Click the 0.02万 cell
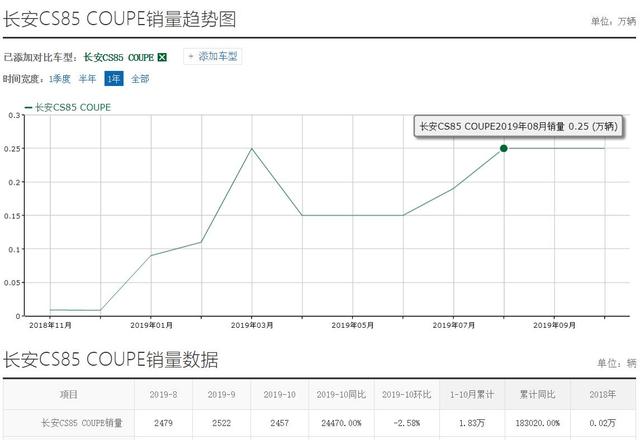640x440 pixels. click(602, 423)
